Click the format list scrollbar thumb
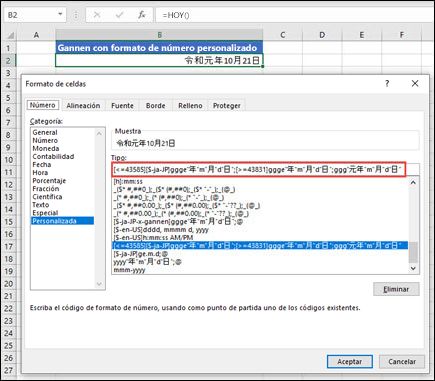Viewport: 435px width, 381px height. (x=413, y=252)
